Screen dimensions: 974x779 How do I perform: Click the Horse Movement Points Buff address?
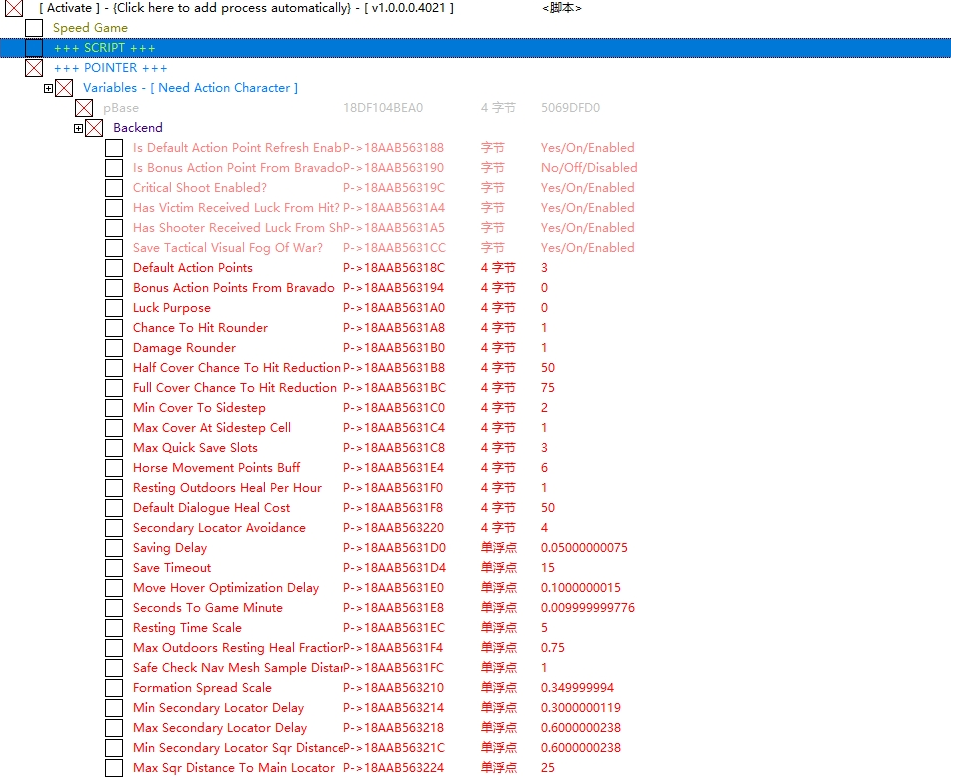click(x=393, y=468)
